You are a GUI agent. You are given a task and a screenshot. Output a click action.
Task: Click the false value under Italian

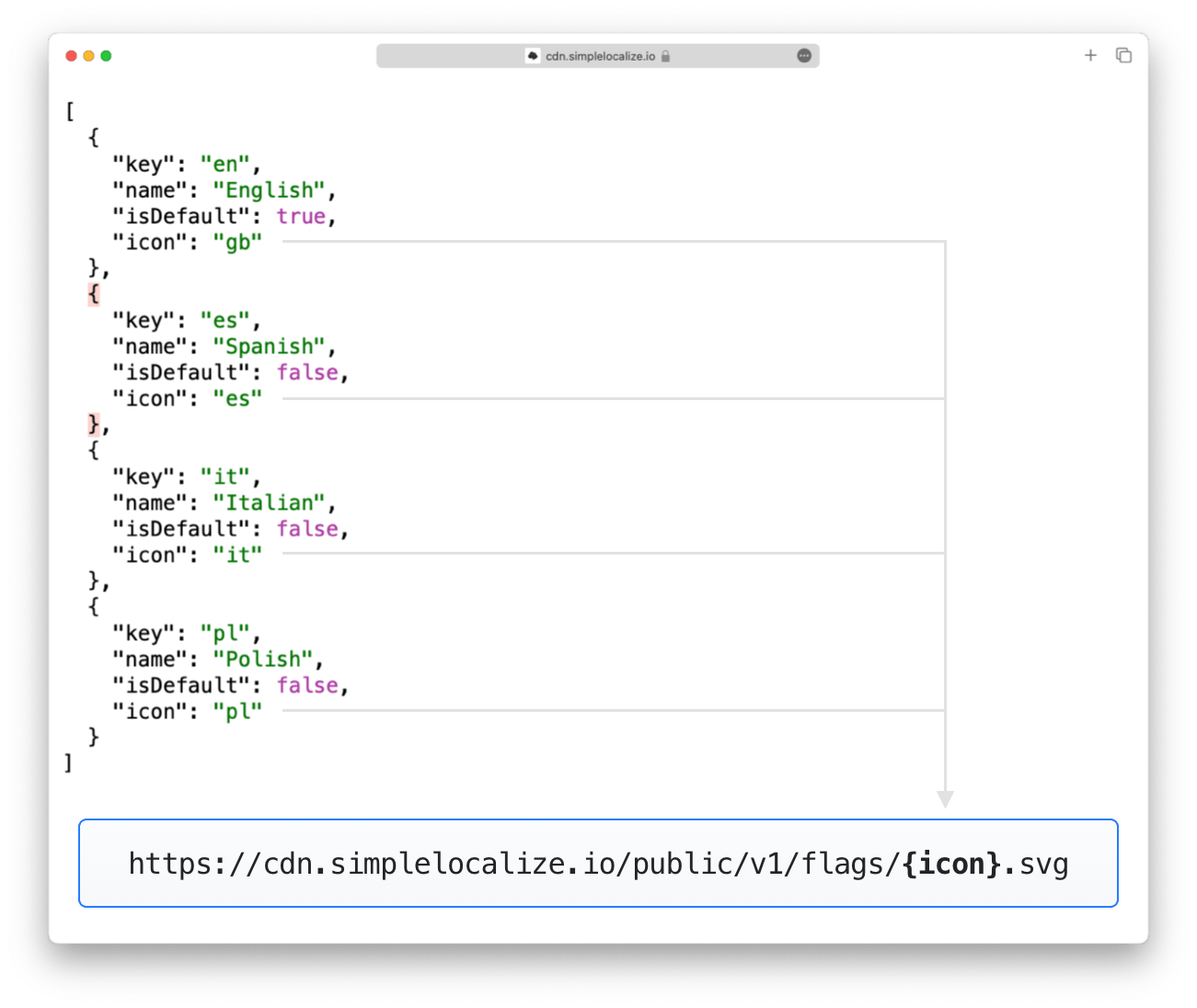point(307,529)
